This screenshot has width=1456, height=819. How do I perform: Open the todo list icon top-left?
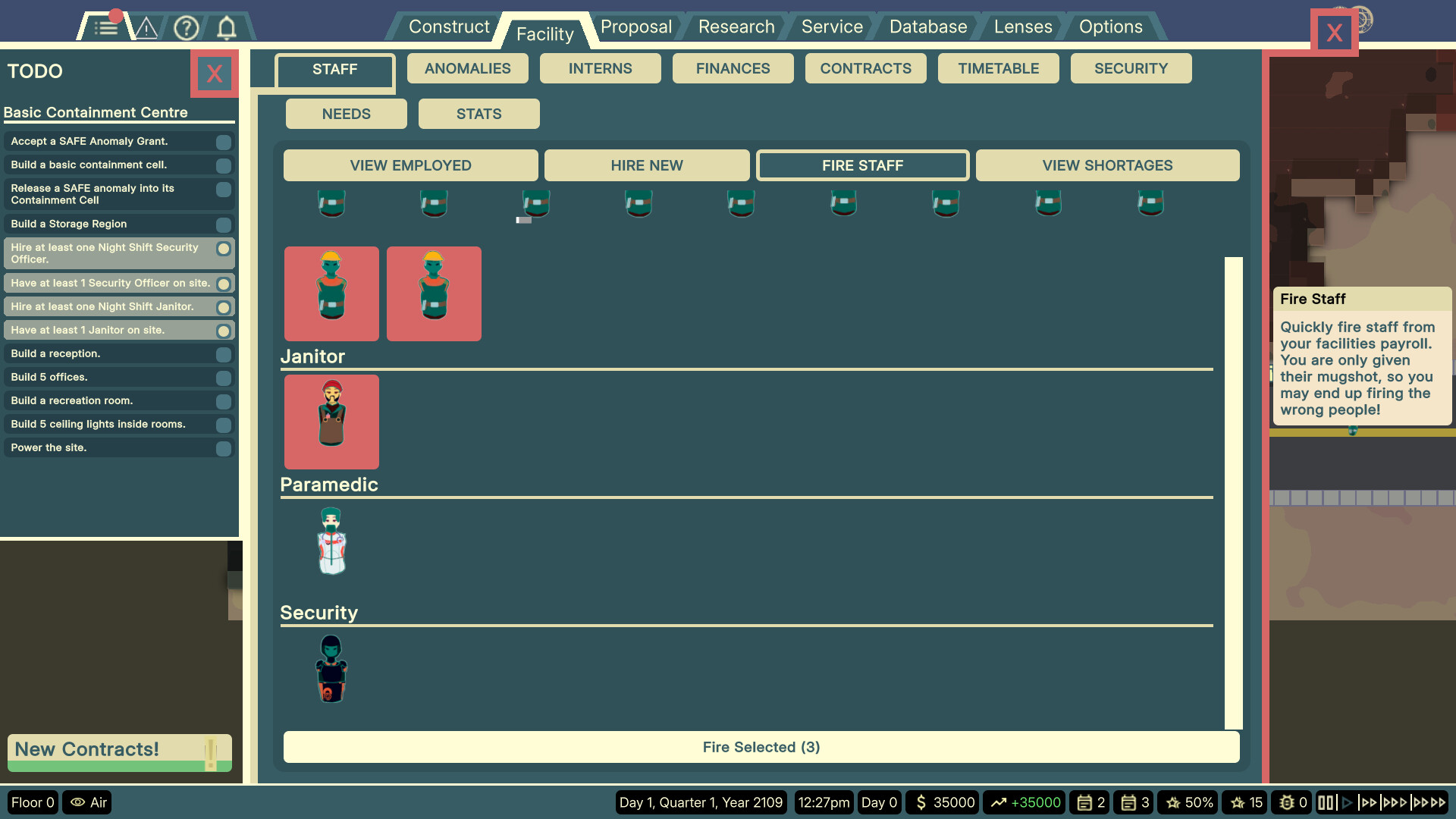(x=105, y=27)
